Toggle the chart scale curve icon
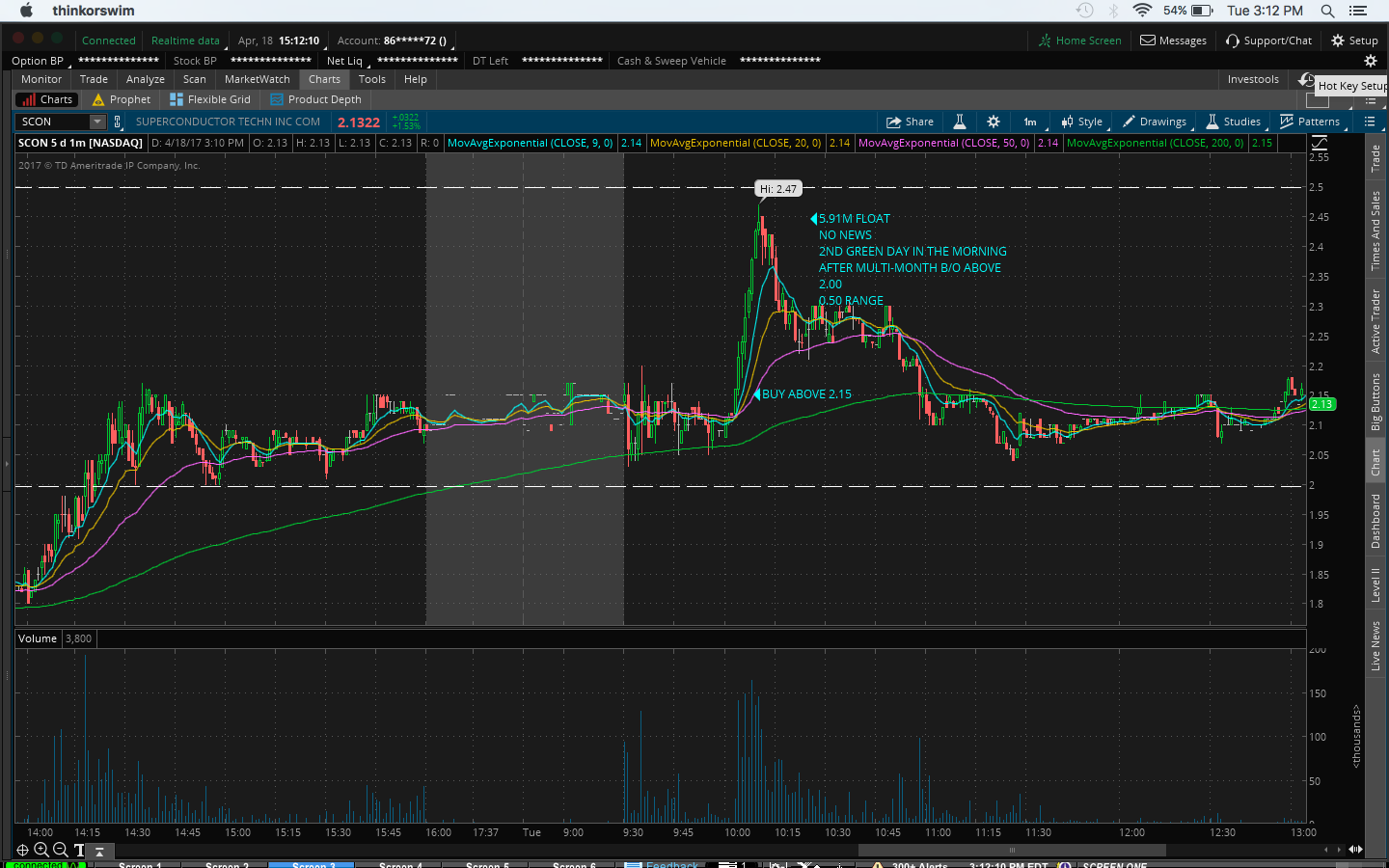This screenshot has height=868, width=1389. (1319, 143)
